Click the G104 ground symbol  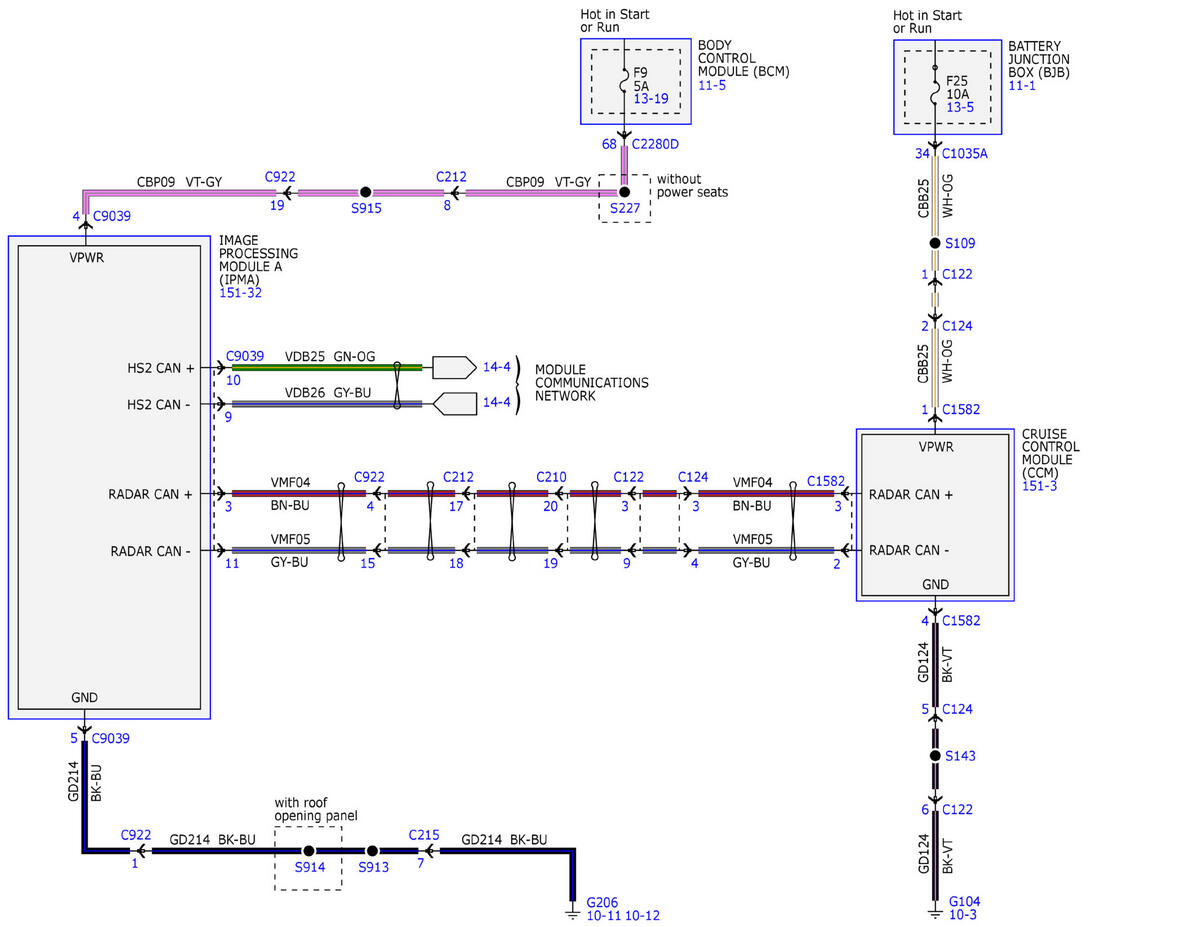[x=934, y=912]
